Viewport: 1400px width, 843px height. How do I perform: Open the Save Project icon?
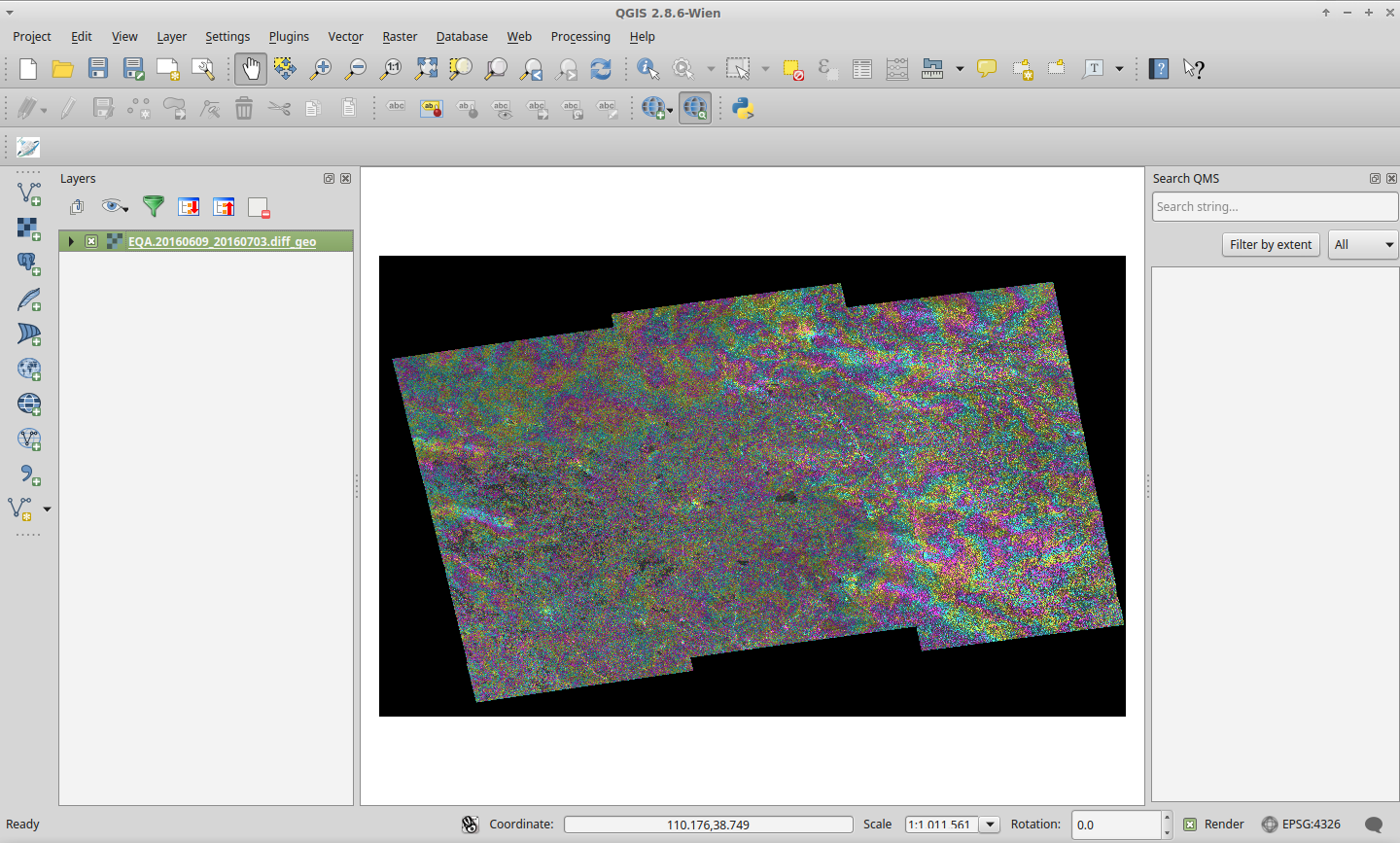[98, 69]
